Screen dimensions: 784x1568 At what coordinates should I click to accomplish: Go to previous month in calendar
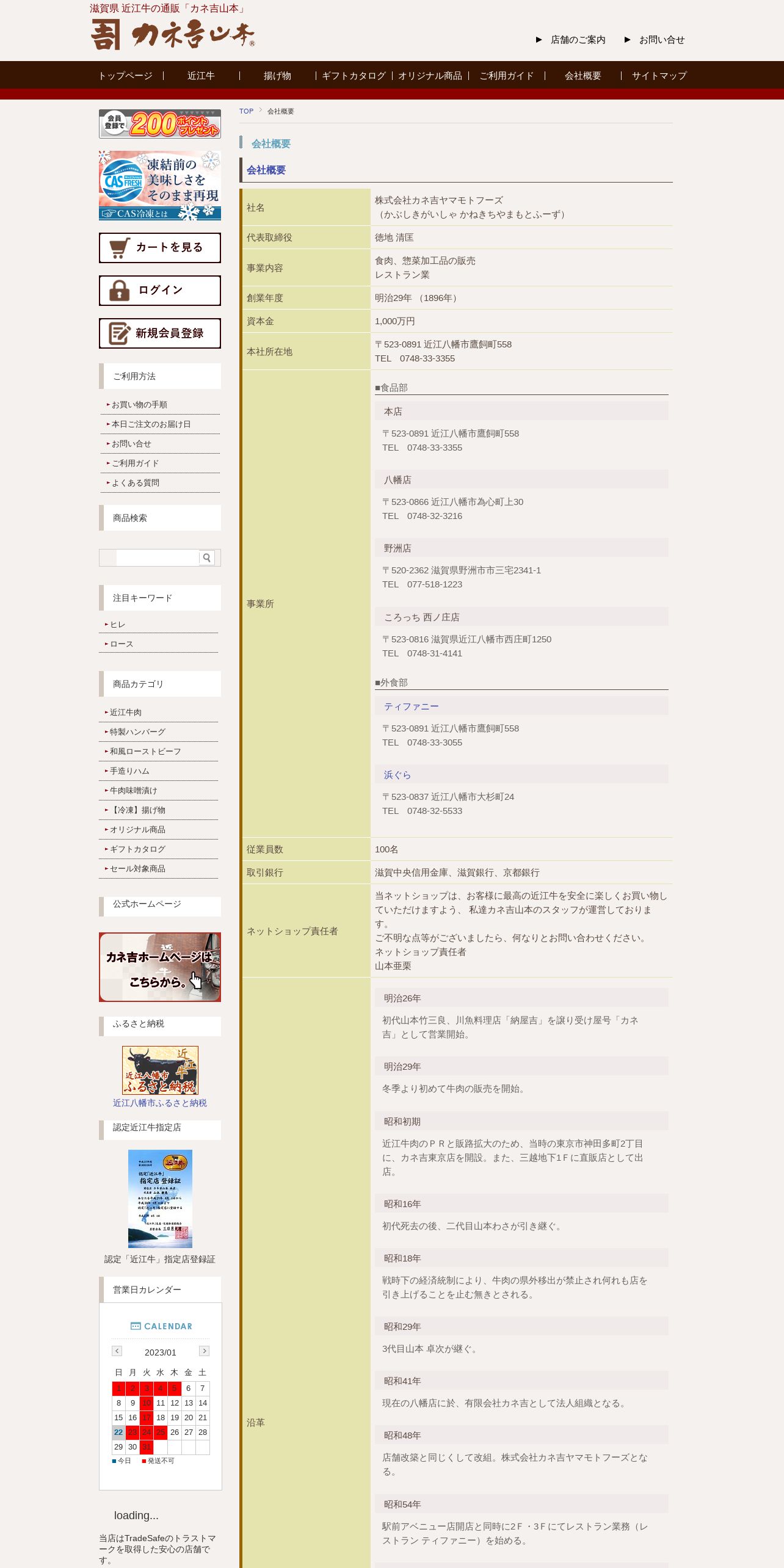[117, 1351]
